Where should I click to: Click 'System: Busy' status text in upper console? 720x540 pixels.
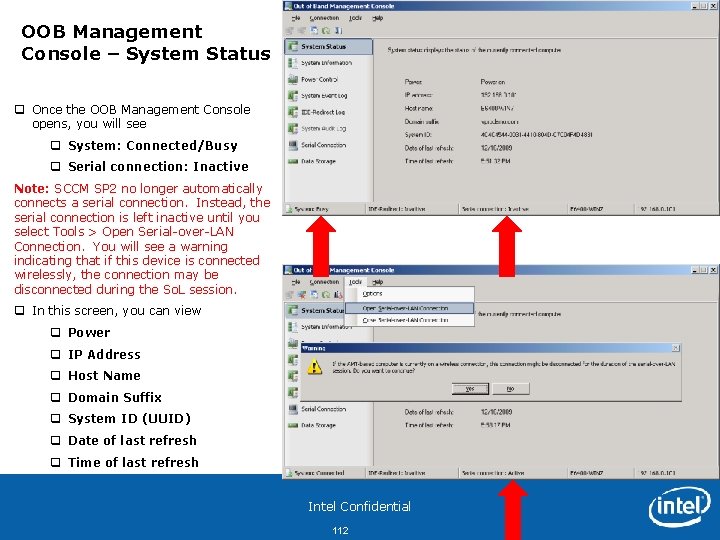pos(311,209)
